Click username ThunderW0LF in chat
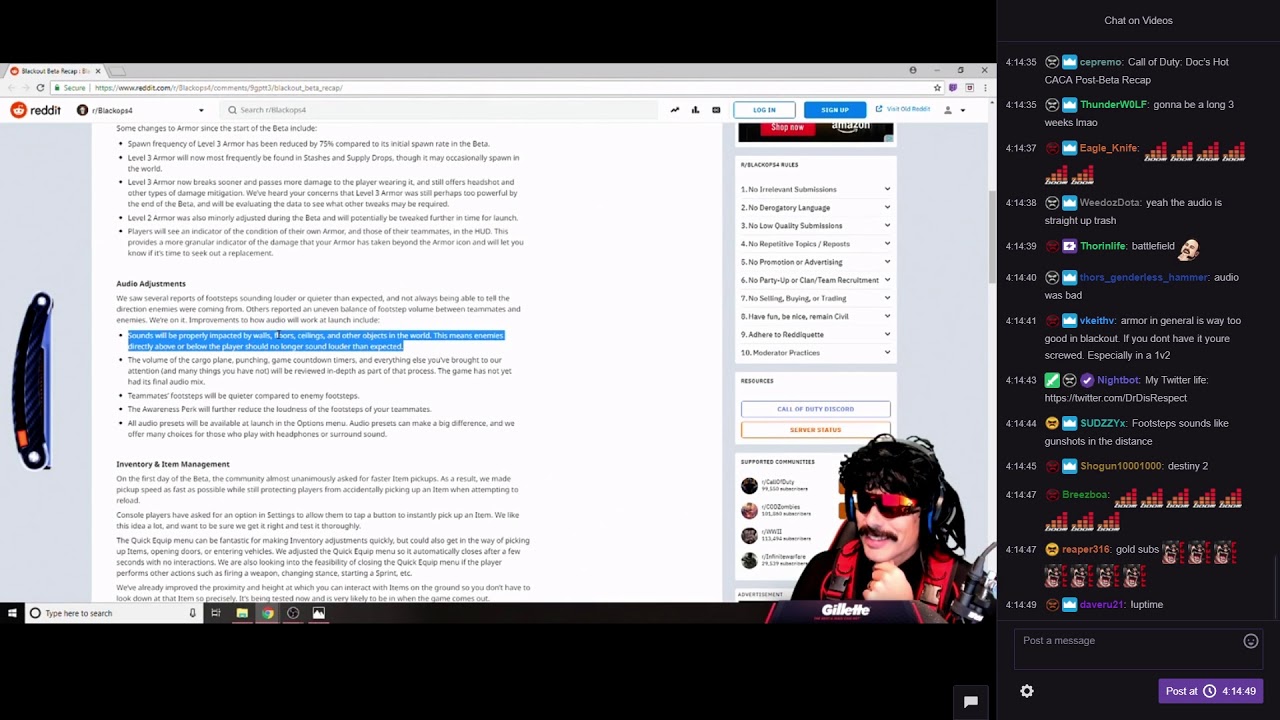Image resolution: width=1280 pixels, height=720 pixels. (x=1114, y=104)
